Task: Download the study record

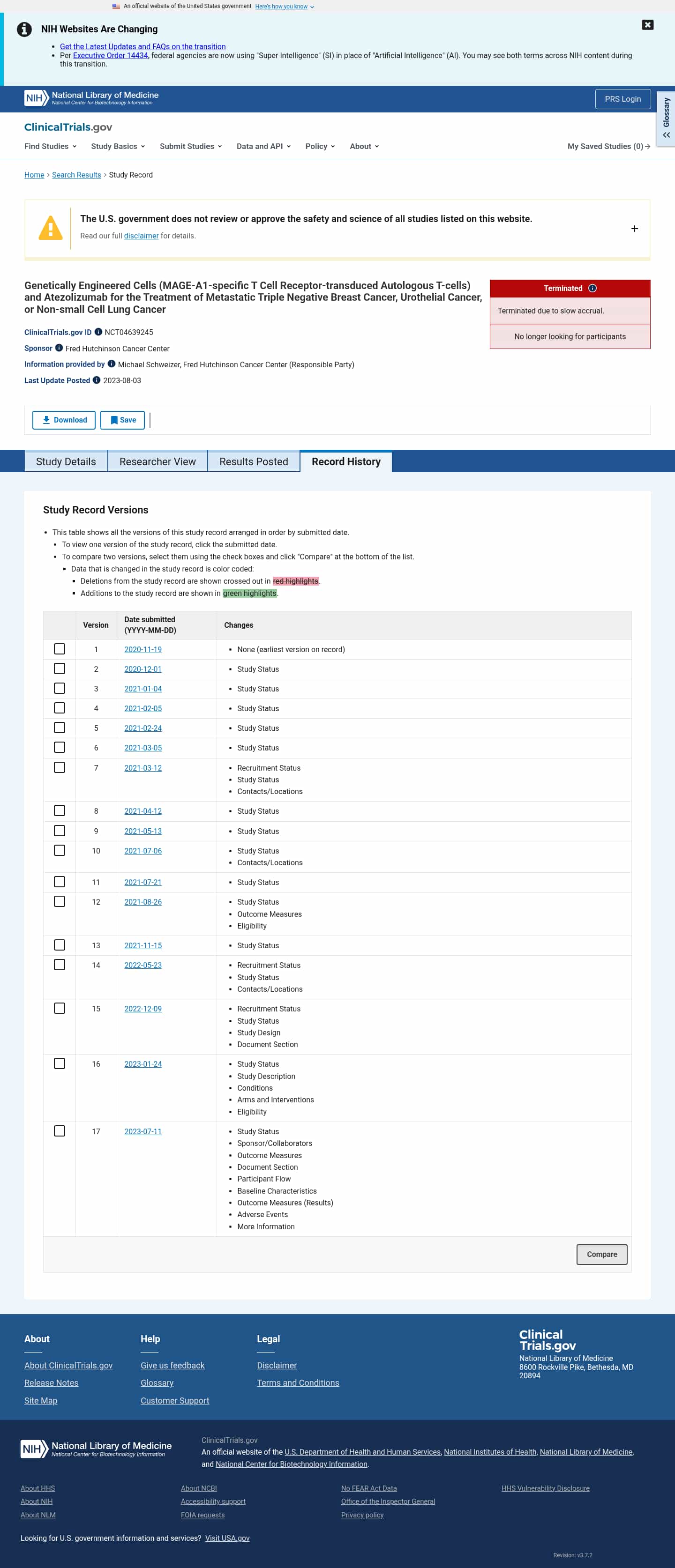Action: tap(64, 420)
